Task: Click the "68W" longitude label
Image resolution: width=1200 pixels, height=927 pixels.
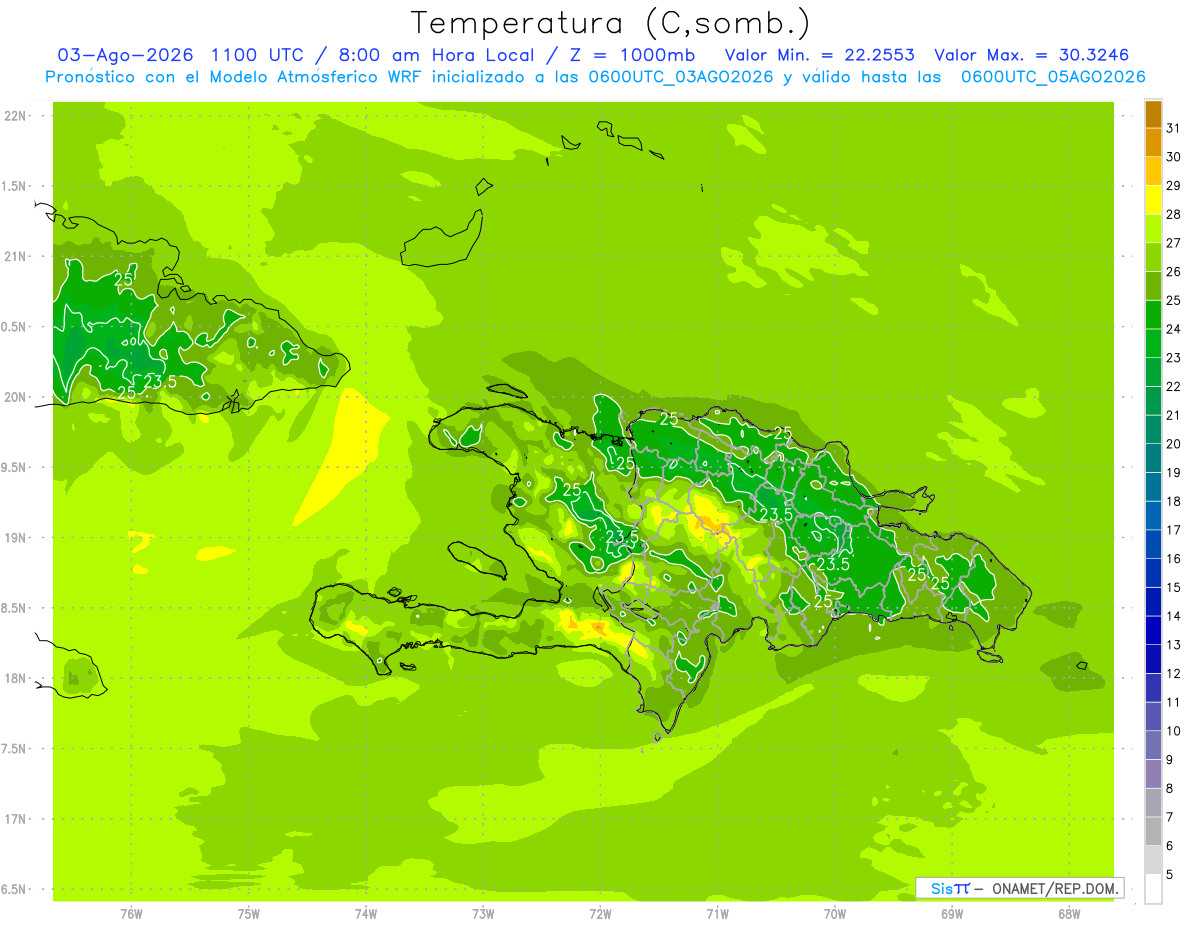Action: [x=1068, y=913]
